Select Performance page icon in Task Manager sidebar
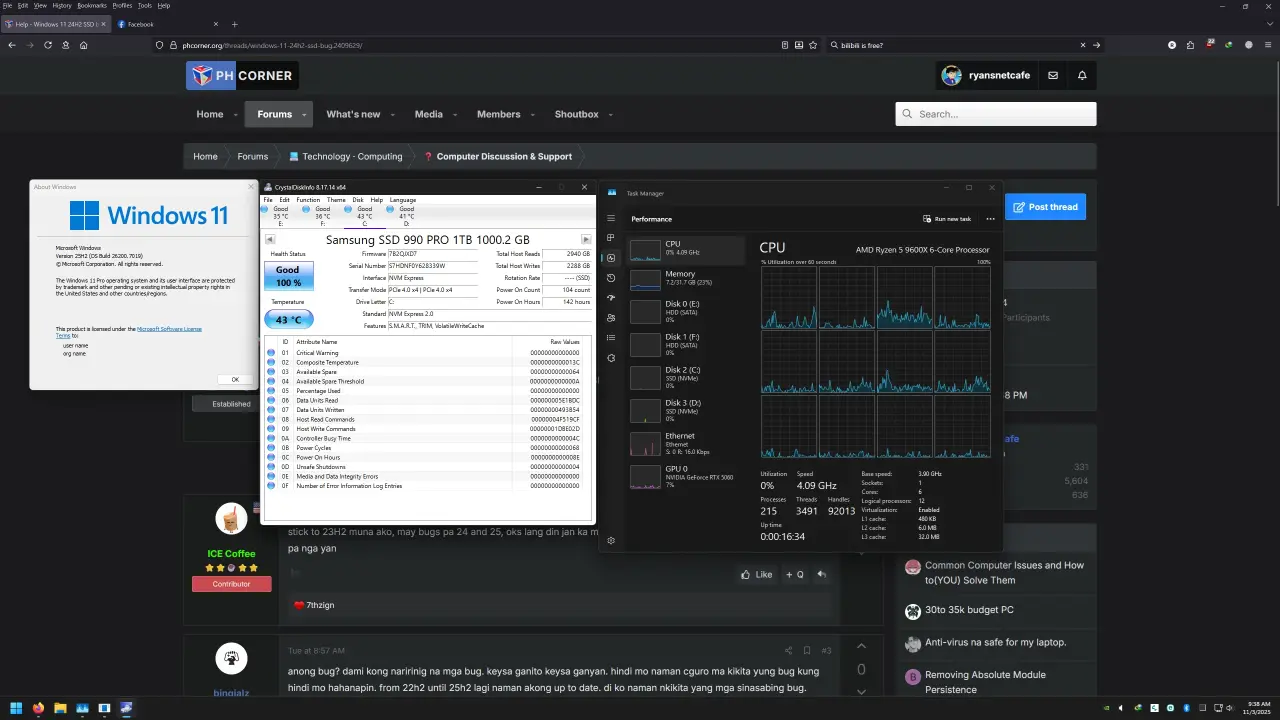Screen dimensions: 1280x720 611,258
